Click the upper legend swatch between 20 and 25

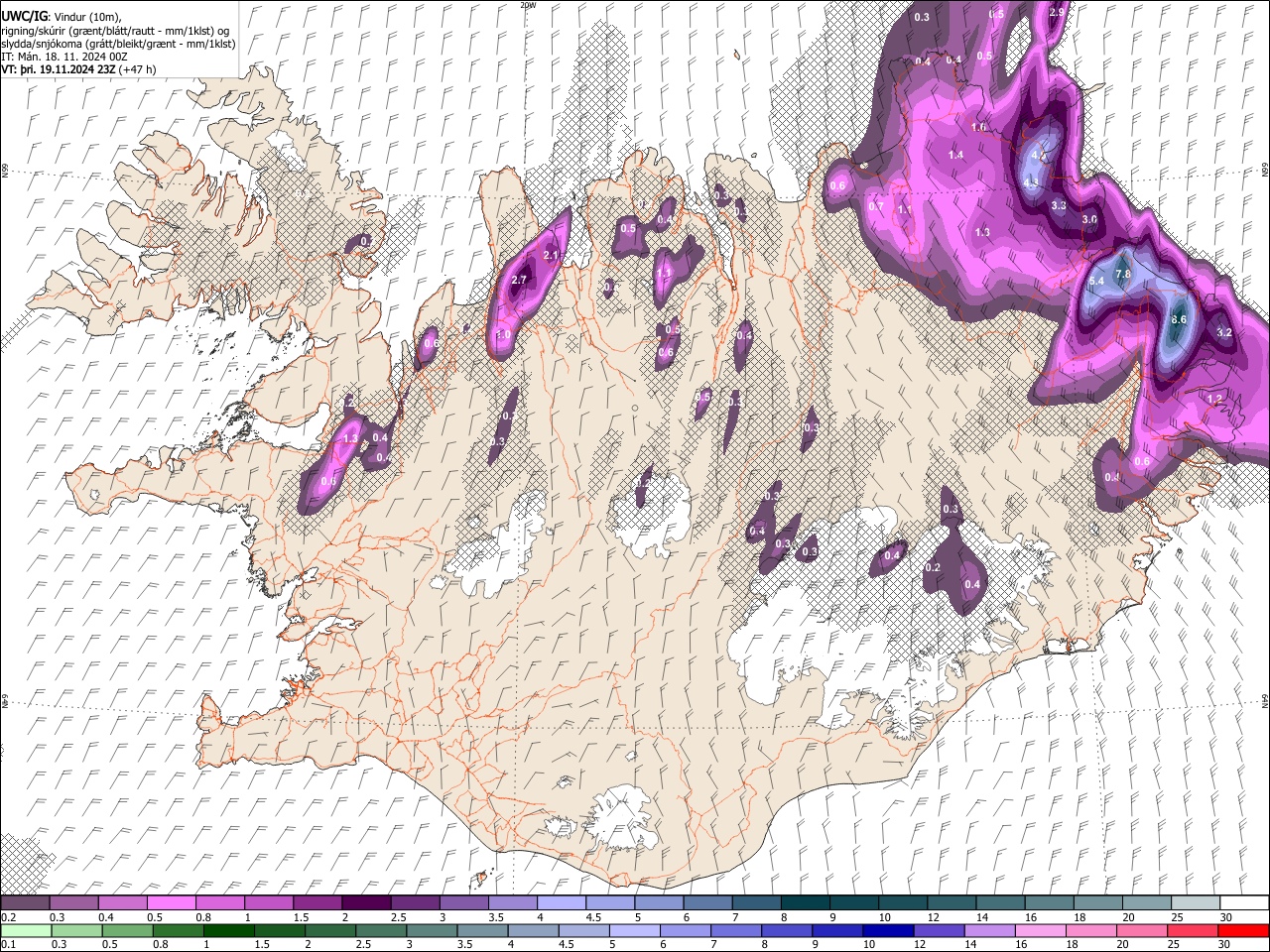click(1147, 903)
